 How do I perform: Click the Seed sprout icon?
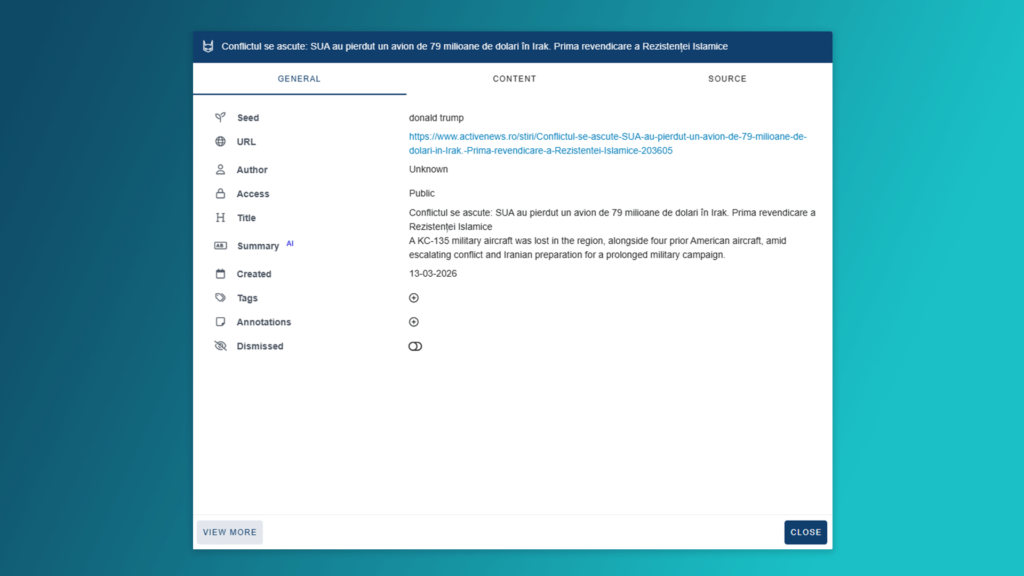coord(220,118)
